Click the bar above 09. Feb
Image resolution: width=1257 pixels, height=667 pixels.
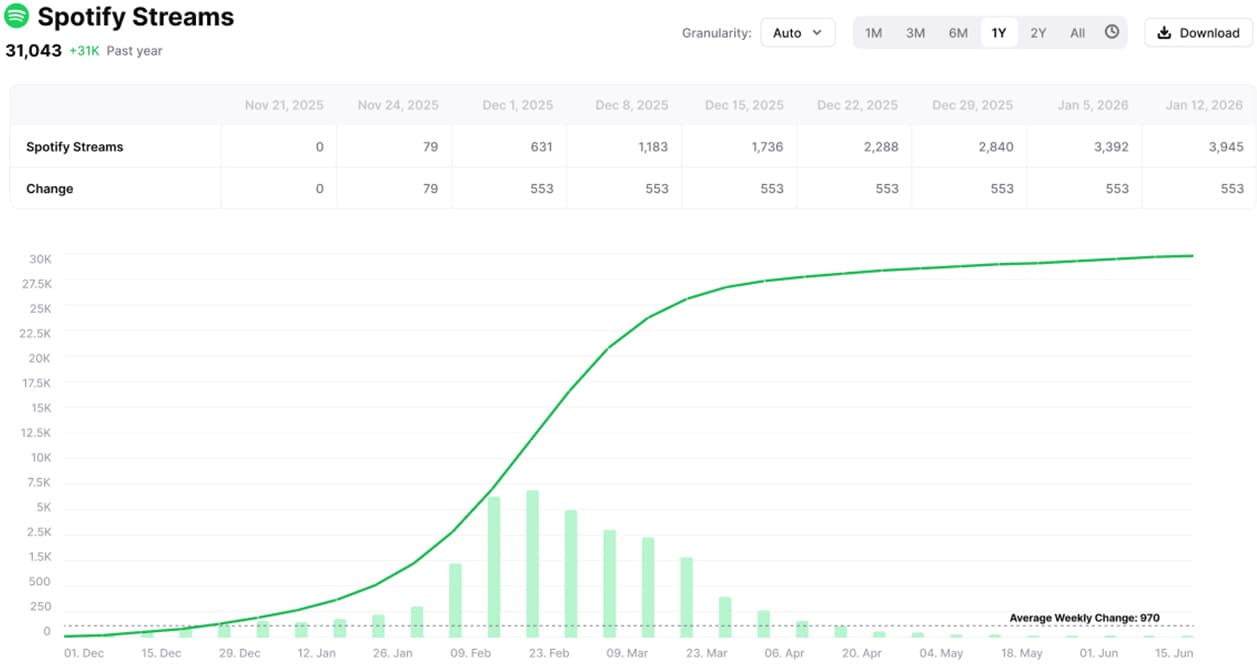pos(455,601)
